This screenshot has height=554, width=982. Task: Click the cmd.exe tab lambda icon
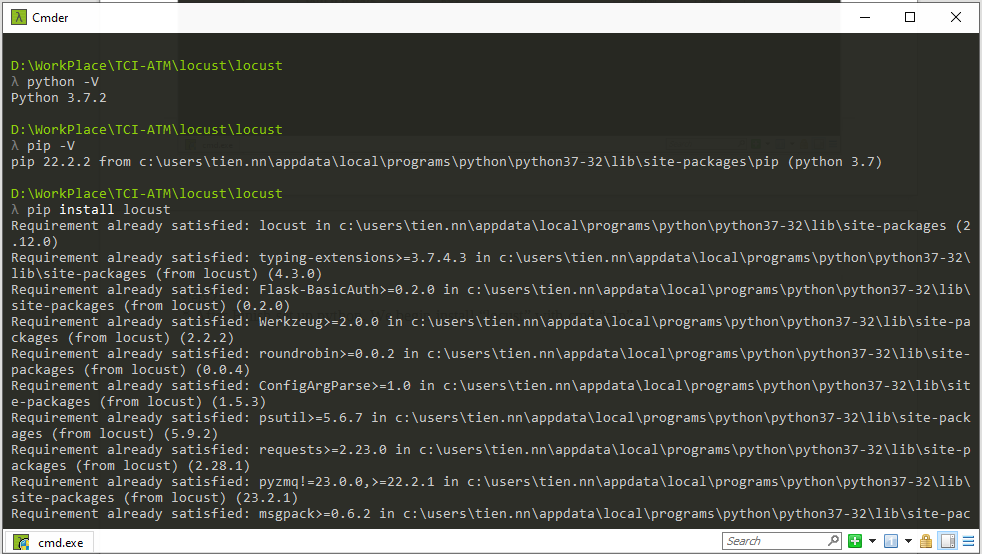[21, 543]
